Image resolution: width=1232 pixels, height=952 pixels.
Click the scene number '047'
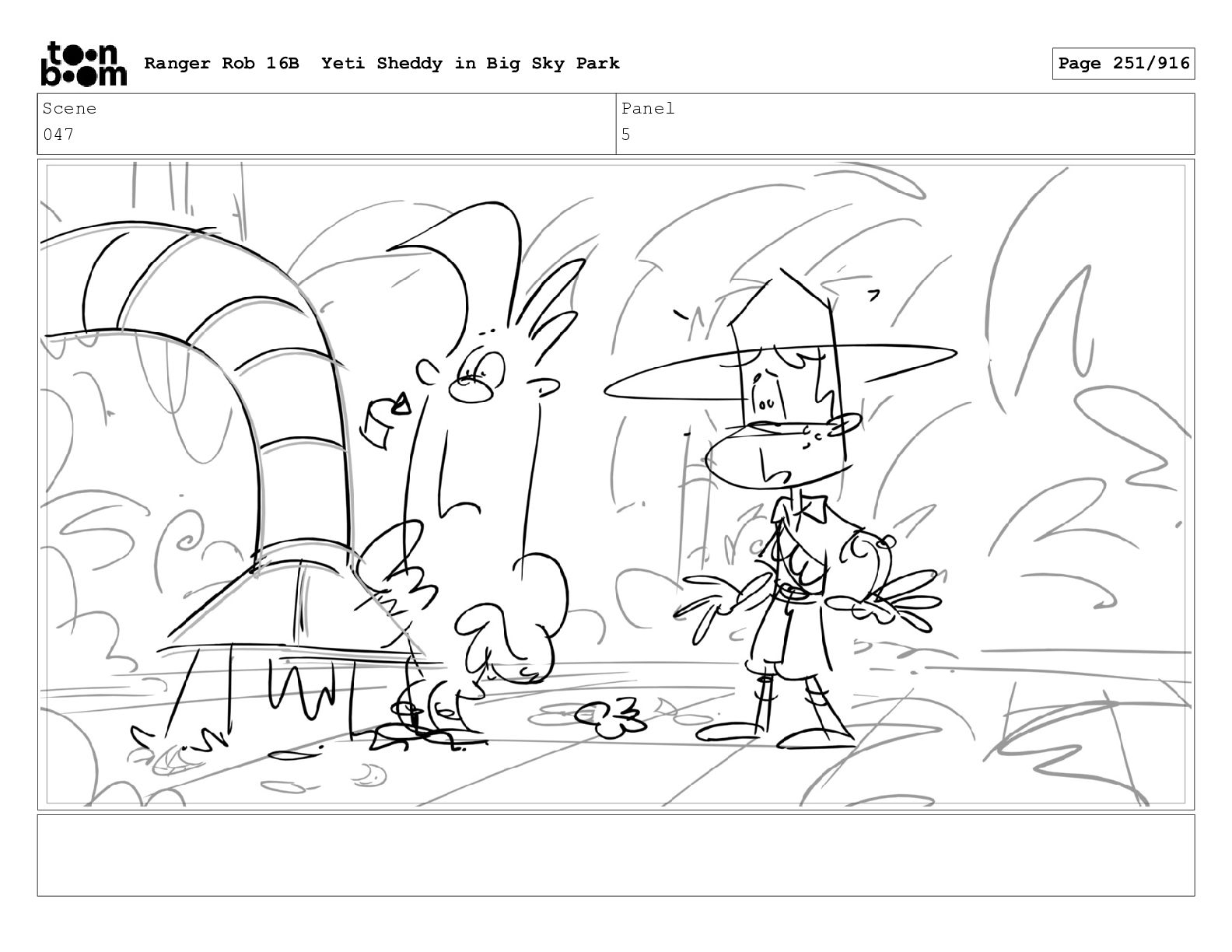click(58, 135)
